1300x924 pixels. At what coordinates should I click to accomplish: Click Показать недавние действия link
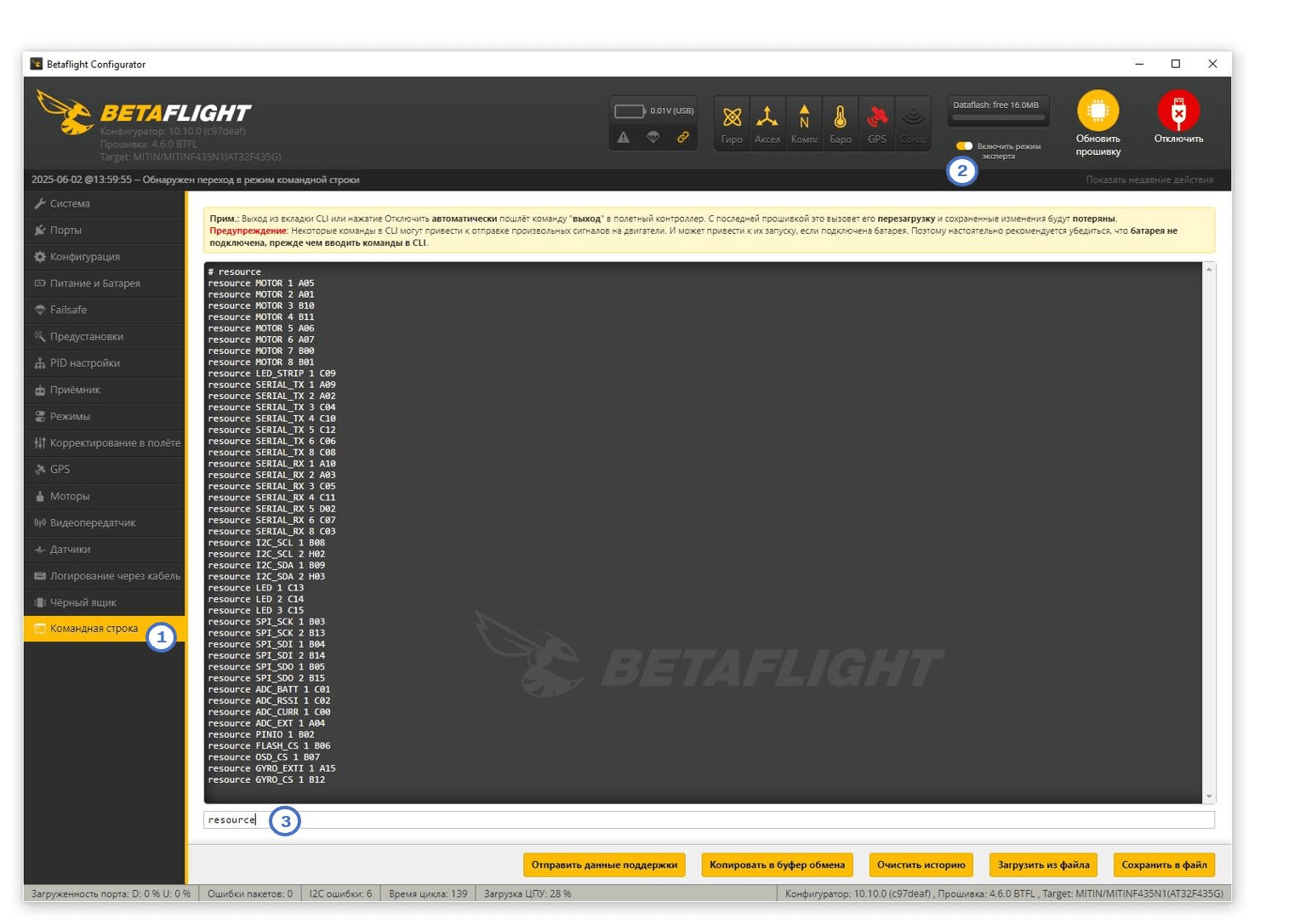tap(1149, 180)
